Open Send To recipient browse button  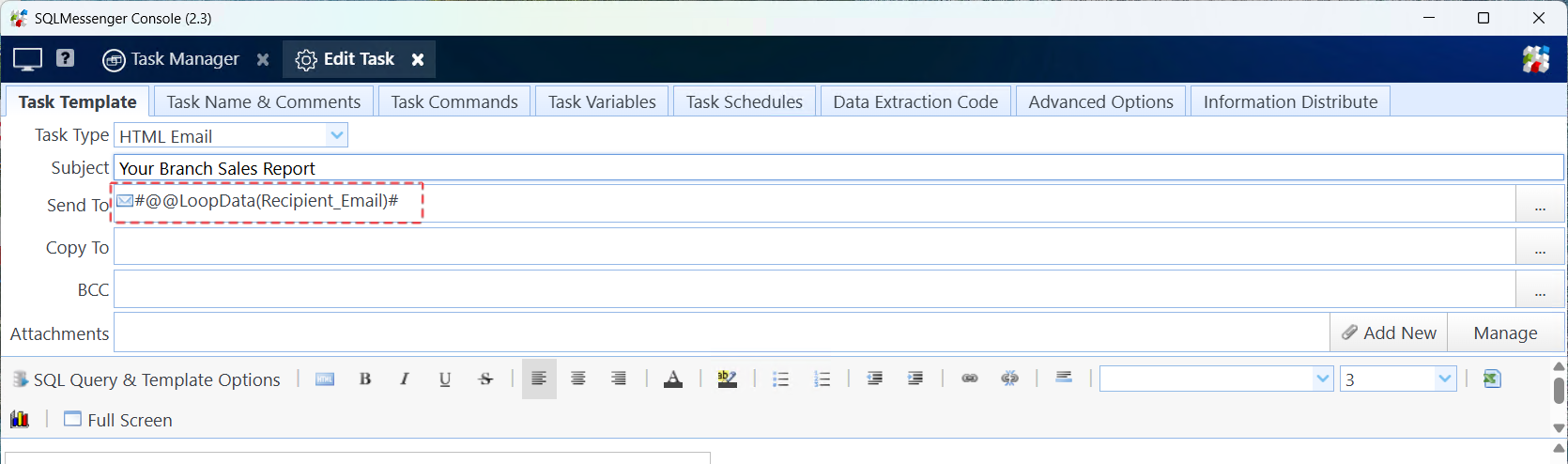1540,205
